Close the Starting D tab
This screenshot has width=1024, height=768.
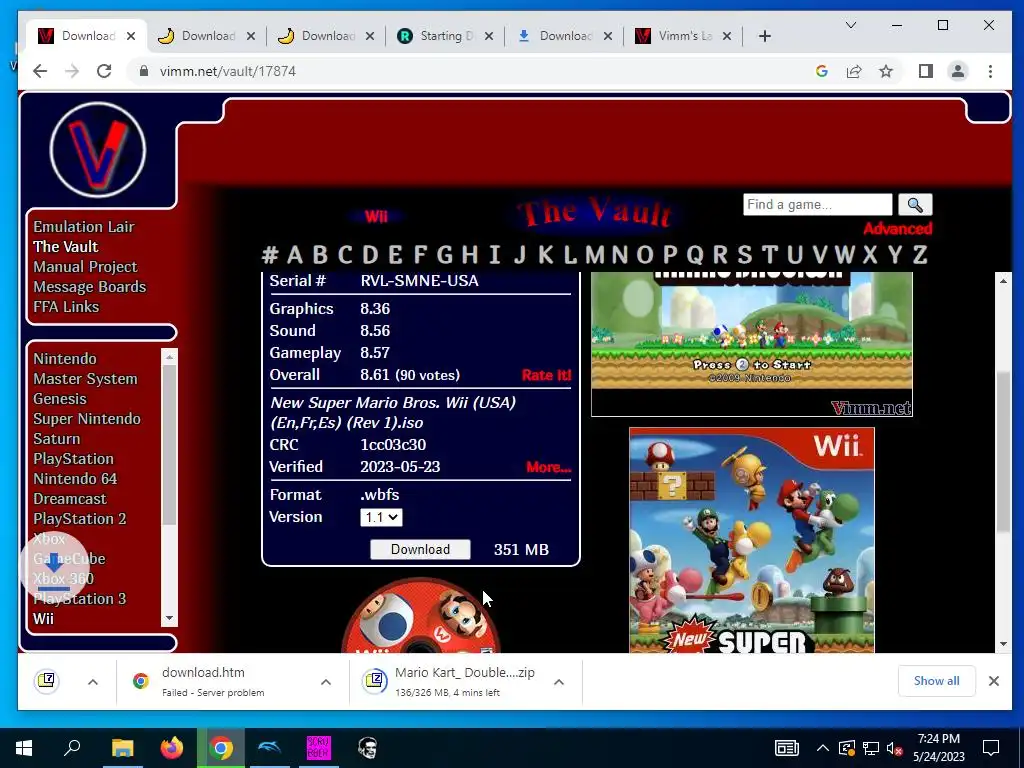point(488,36)
